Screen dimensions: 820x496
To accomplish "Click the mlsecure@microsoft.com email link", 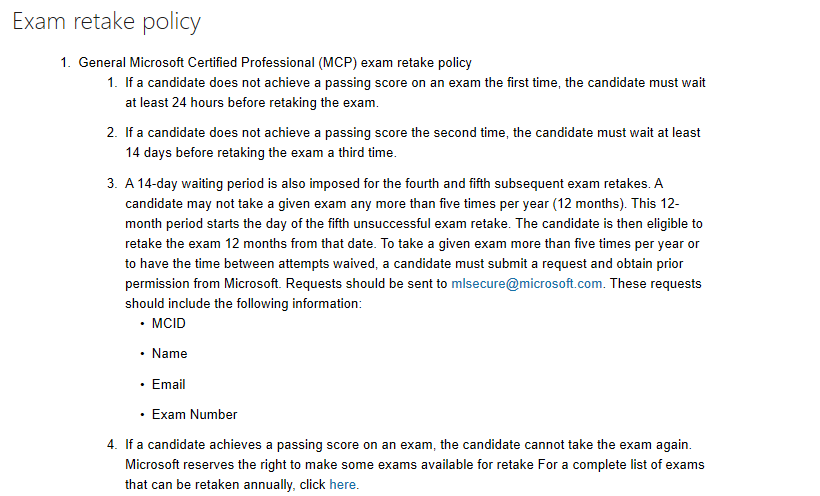I will [x=527, y=284].
